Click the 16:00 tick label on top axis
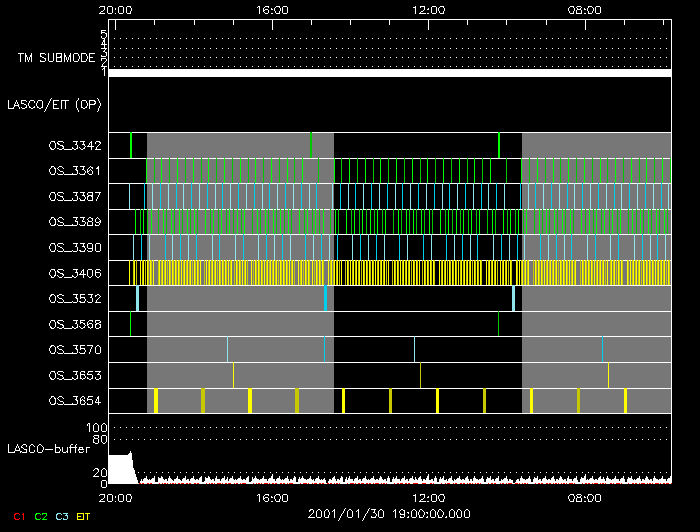 (272, 9)
